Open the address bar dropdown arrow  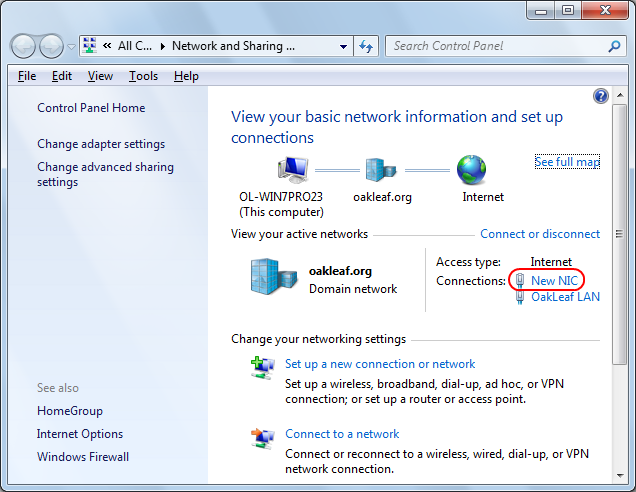coord(343,47)
